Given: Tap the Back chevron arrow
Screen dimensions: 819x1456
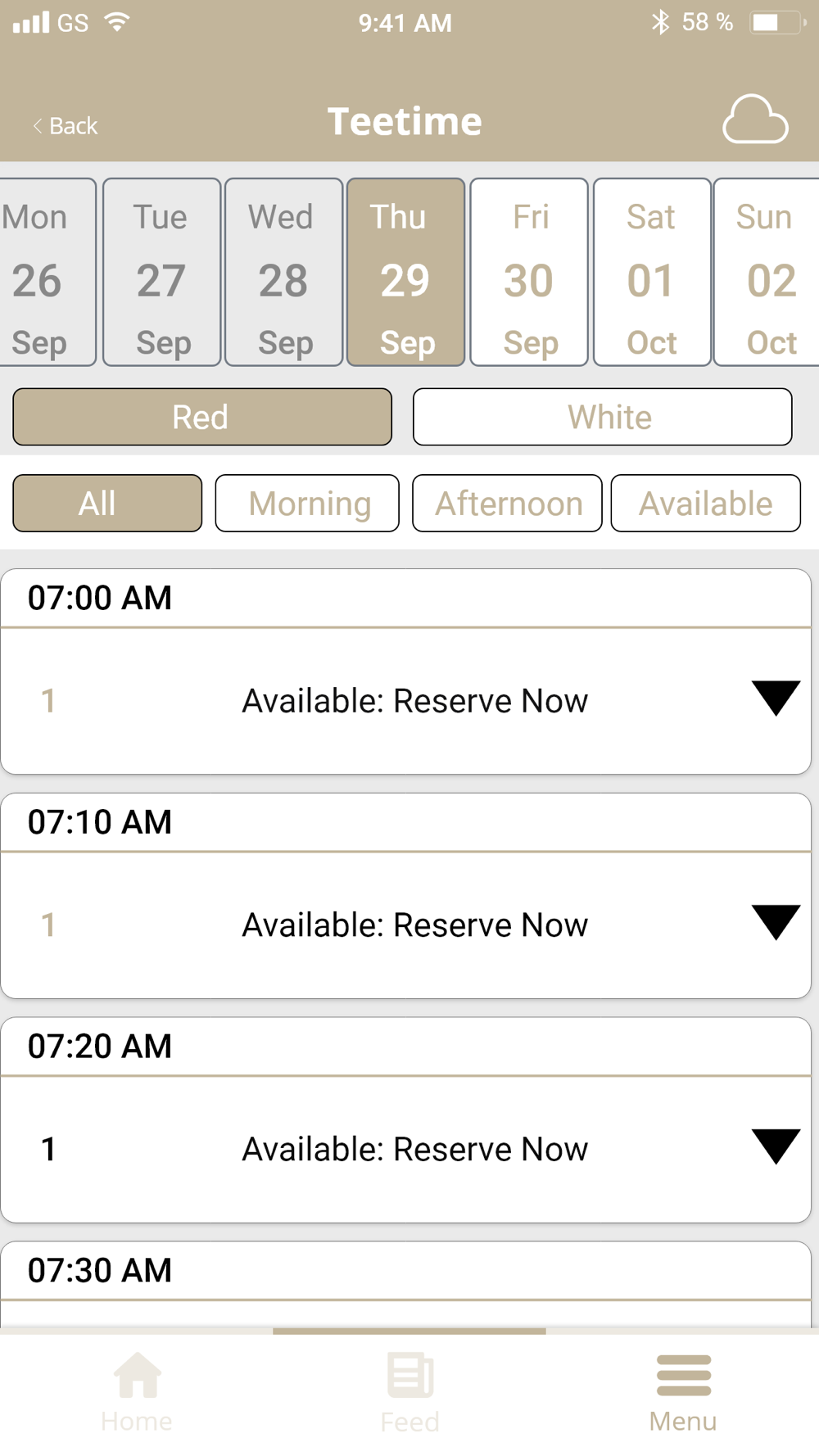Looking at the screenshot, I should coord(38,125).
